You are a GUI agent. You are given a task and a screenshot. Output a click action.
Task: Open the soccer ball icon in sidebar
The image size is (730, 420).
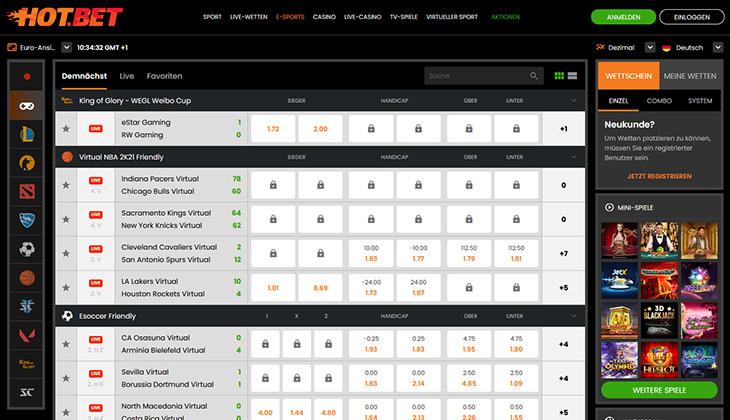point(27,249)
